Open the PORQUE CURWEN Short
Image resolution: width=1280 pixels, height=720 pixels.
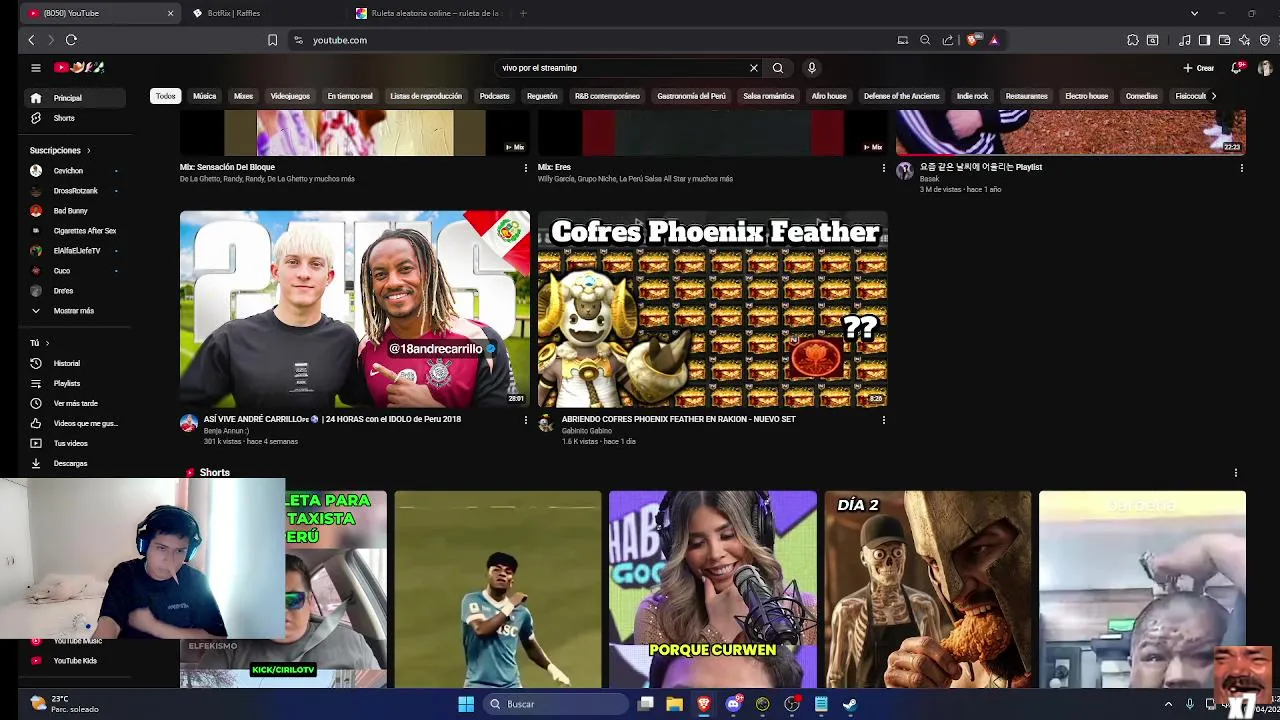click(x=713, y=589)
